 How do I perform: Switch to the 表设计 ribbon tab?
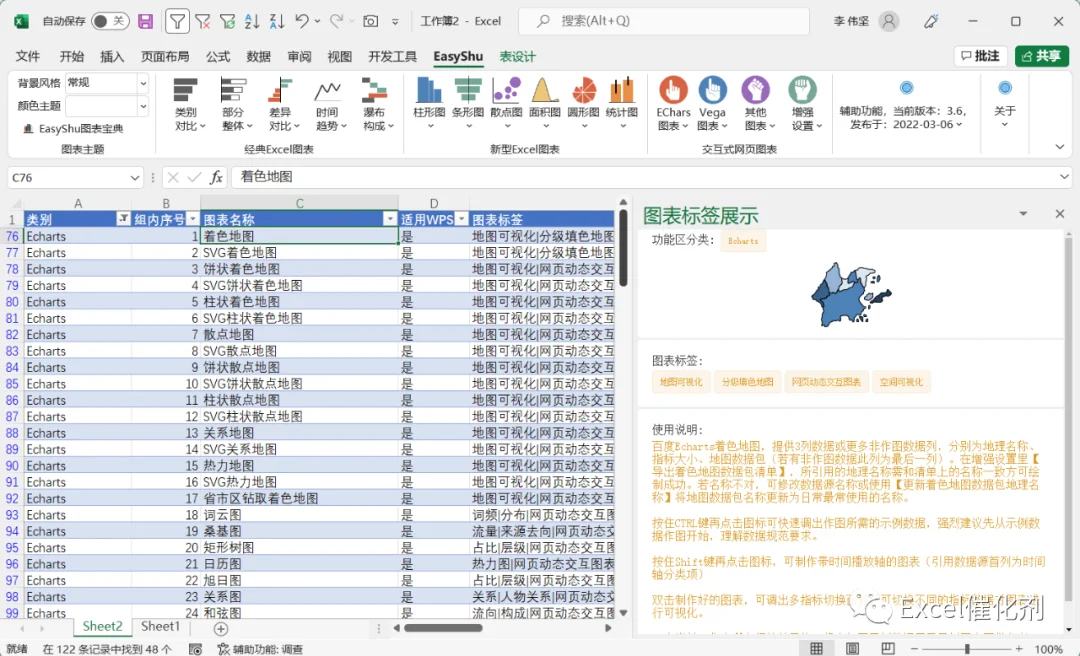tap(517, 57)
